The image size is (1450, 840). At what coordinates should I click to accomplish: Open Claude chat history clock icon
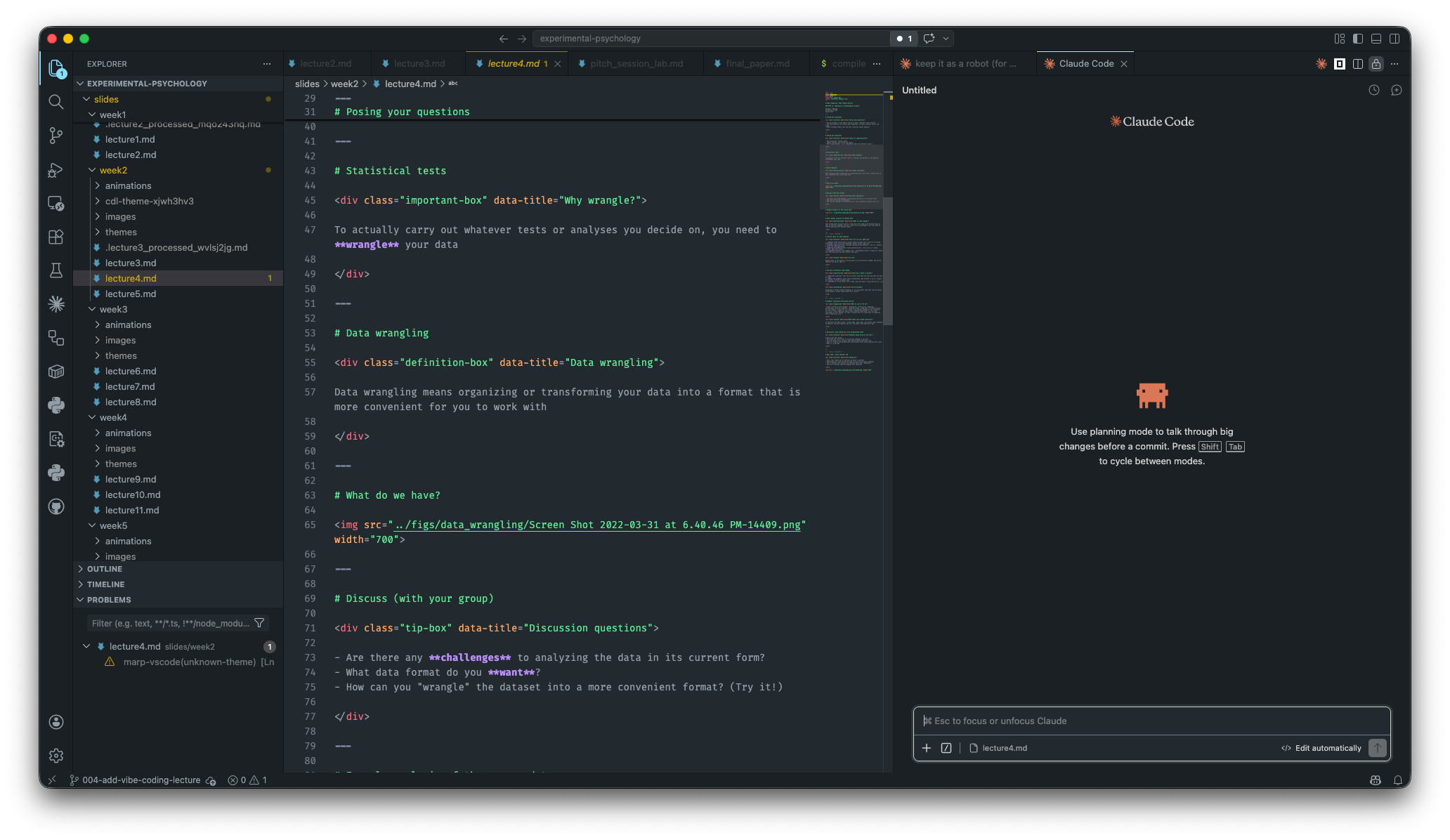(x=1374, y=90)
